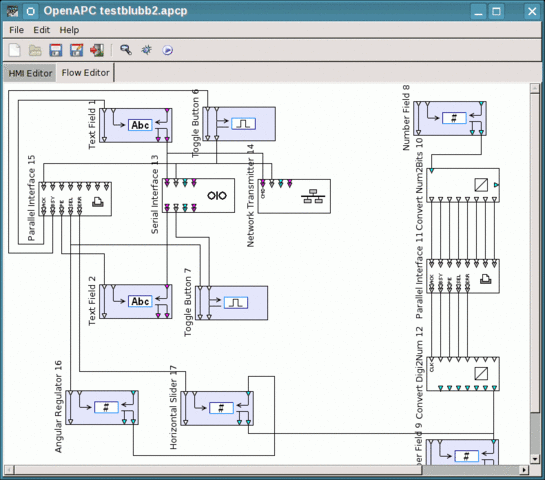545x480 pixels.
Task: Open the Help menu
Action: pyautogui.click(x=69, y=30)
